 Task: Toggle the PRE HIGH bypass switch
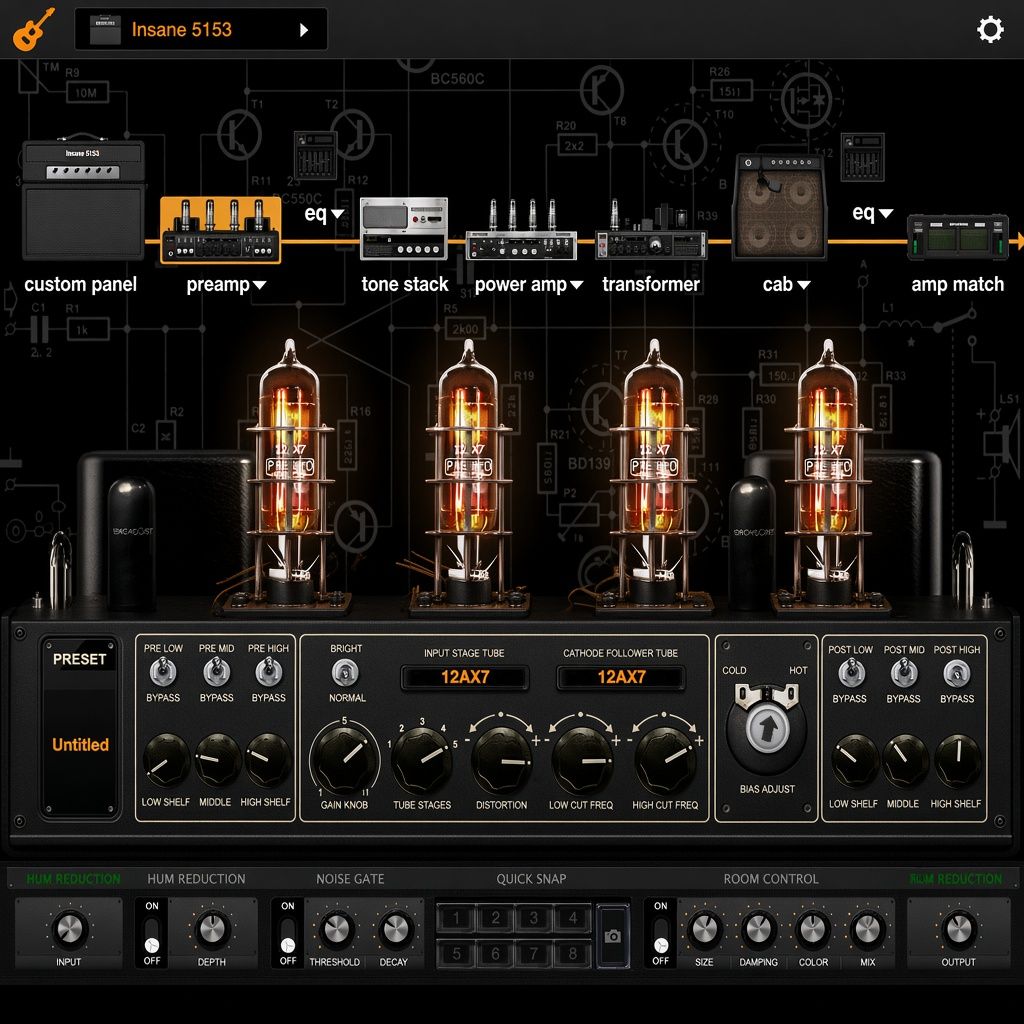tap(268, 672)
